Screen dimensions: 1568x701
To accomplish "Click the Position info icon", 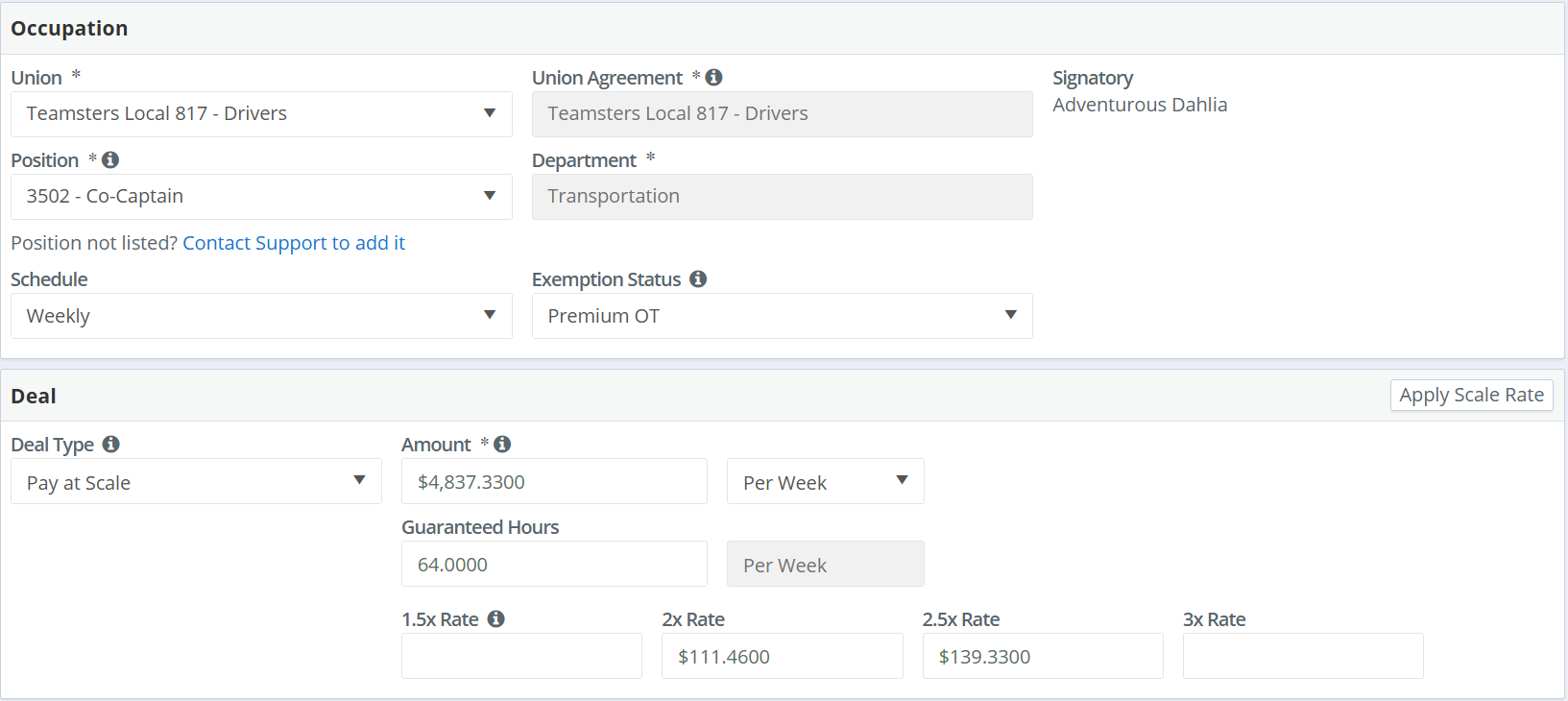I will pyautogui.click(x=110, y=160).
